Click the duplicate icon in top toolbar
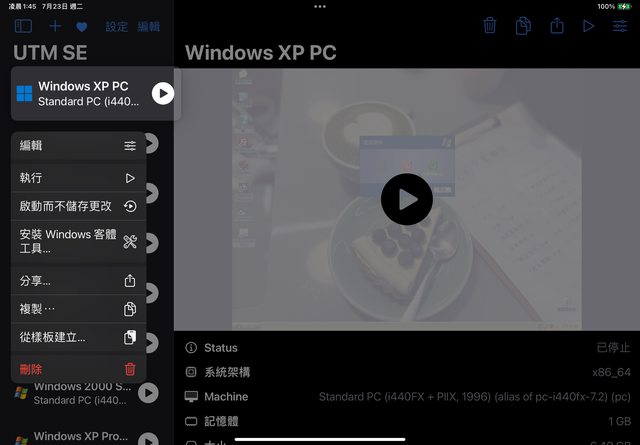The height and width of the screenshot is (445, 640). point(523,26)
